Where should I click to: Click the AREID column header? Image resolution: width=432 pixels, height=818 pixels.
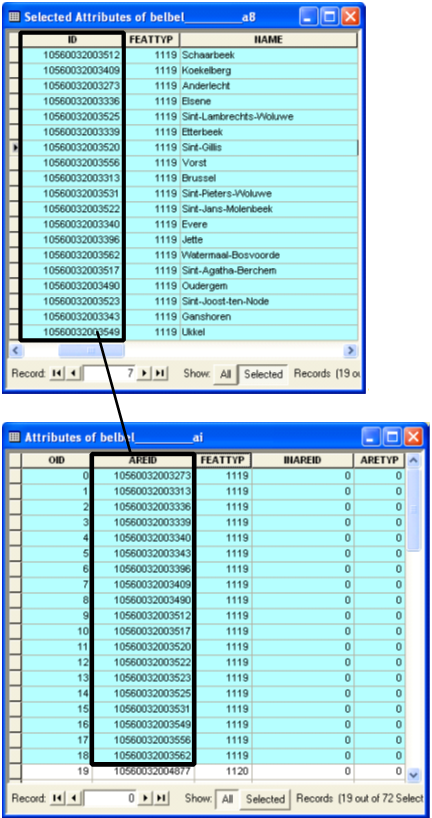[x=142, y=461]
